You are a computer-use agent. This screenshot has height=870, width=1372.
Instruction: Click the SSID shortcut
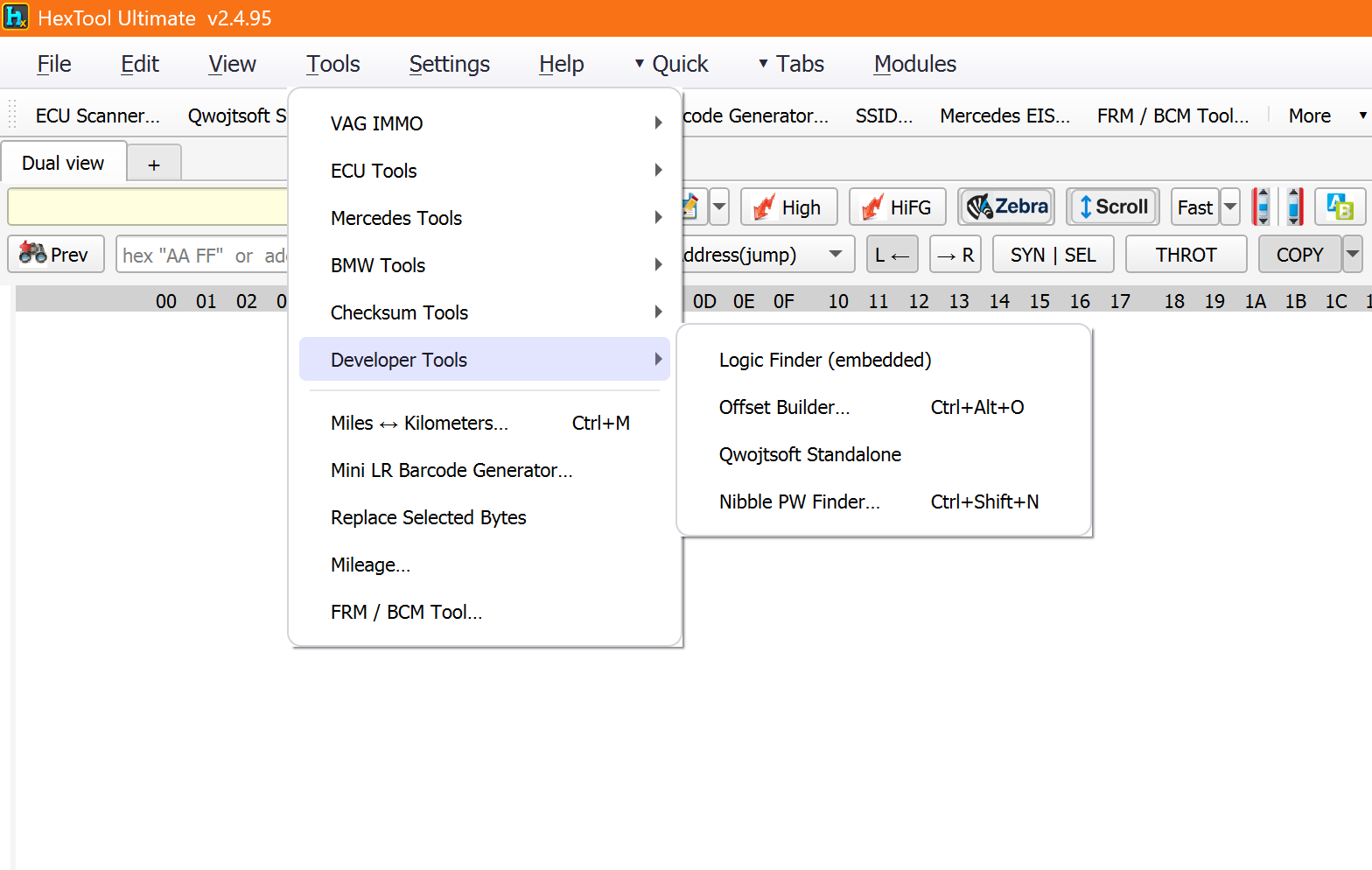click(x=884, y=116)
